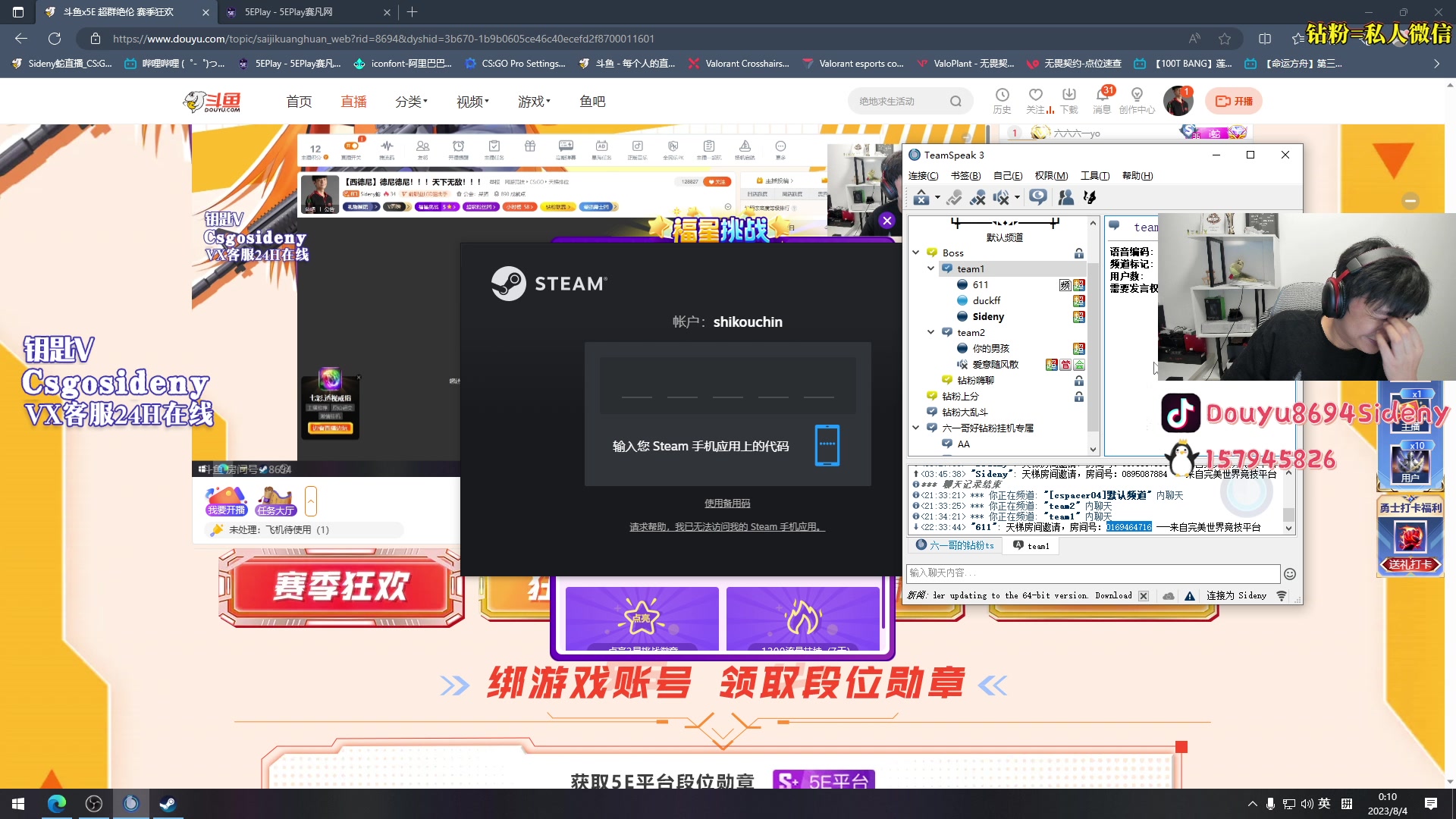Viewport: 1456px width, 819px height.
Task: Click the disconnect from server icon in TeamSpeak
Action: pos(922,197)
